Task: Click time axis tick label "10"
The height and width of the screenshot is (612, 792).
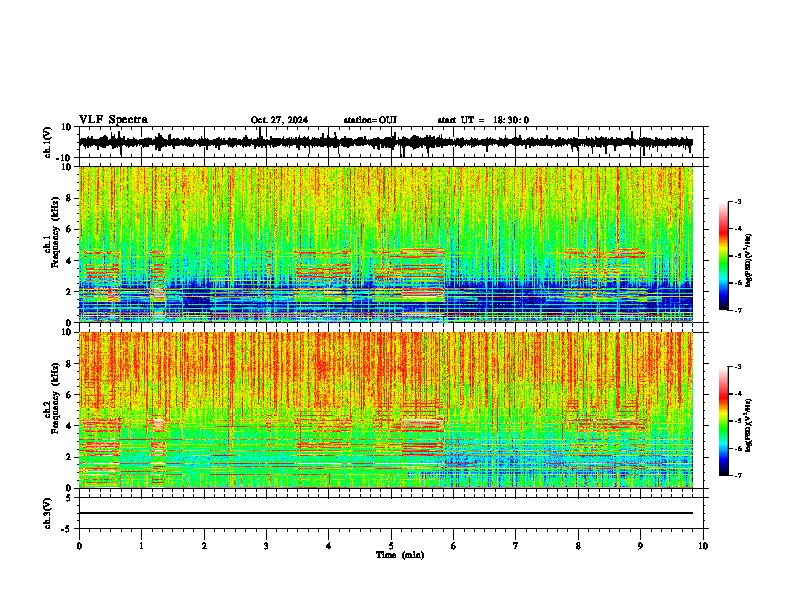Action: (703, 546)
